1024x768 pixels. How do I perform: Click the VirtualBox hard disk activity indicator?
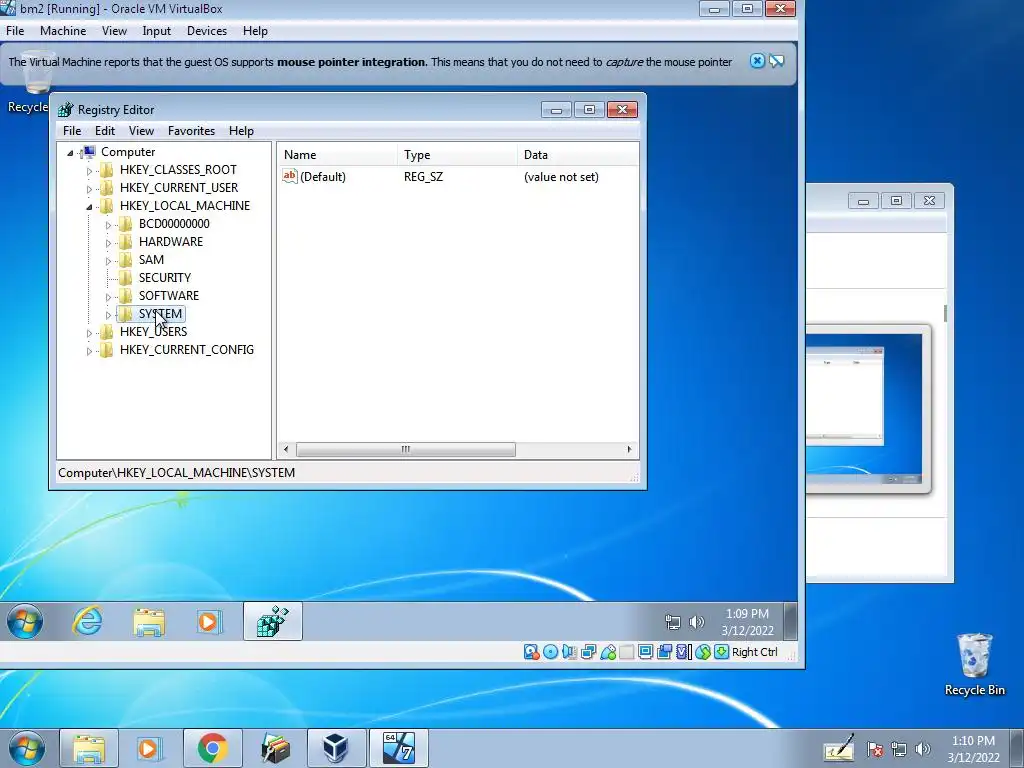(531, 652)
